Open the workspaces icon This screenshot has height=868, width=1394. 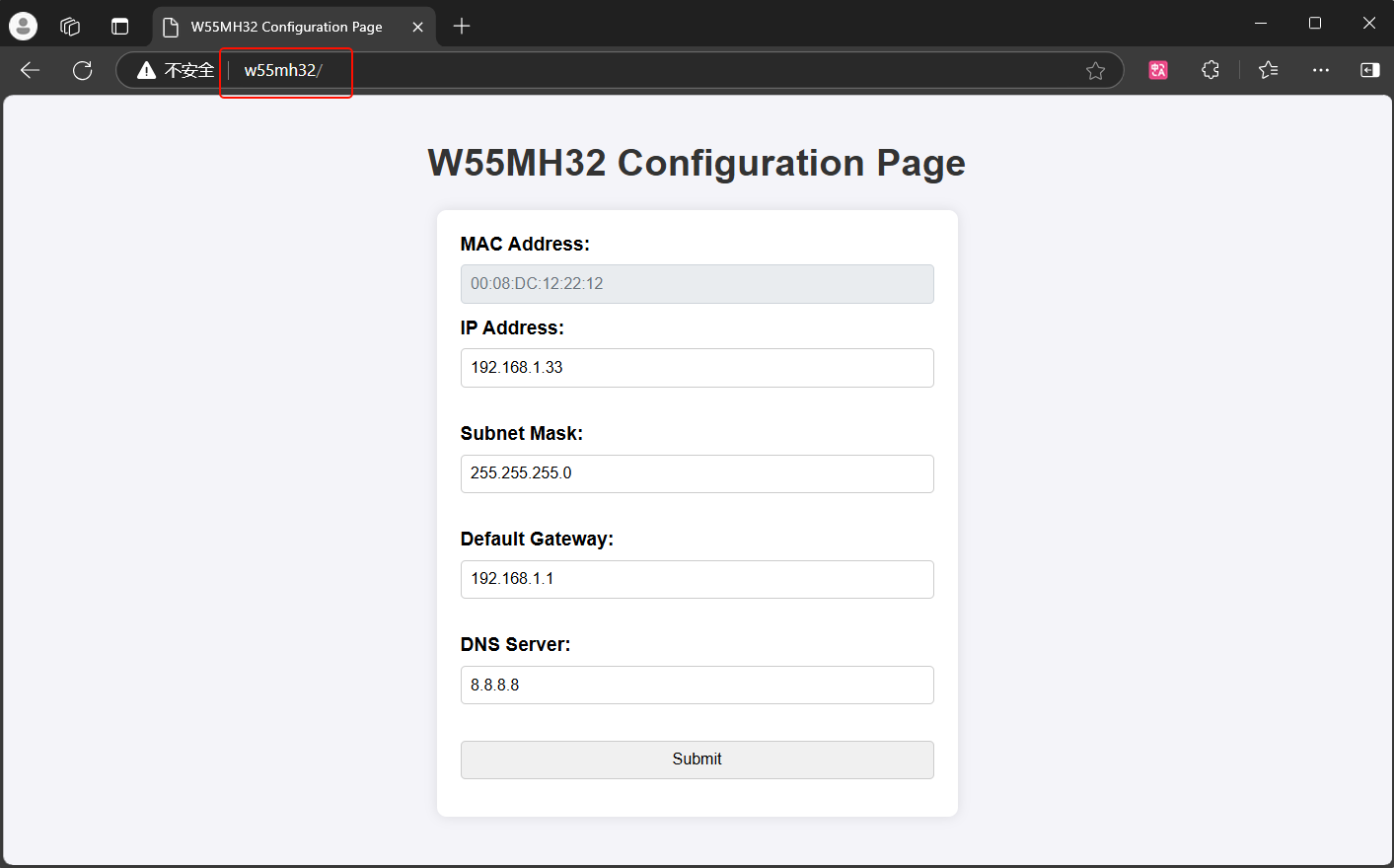(70, 27)
